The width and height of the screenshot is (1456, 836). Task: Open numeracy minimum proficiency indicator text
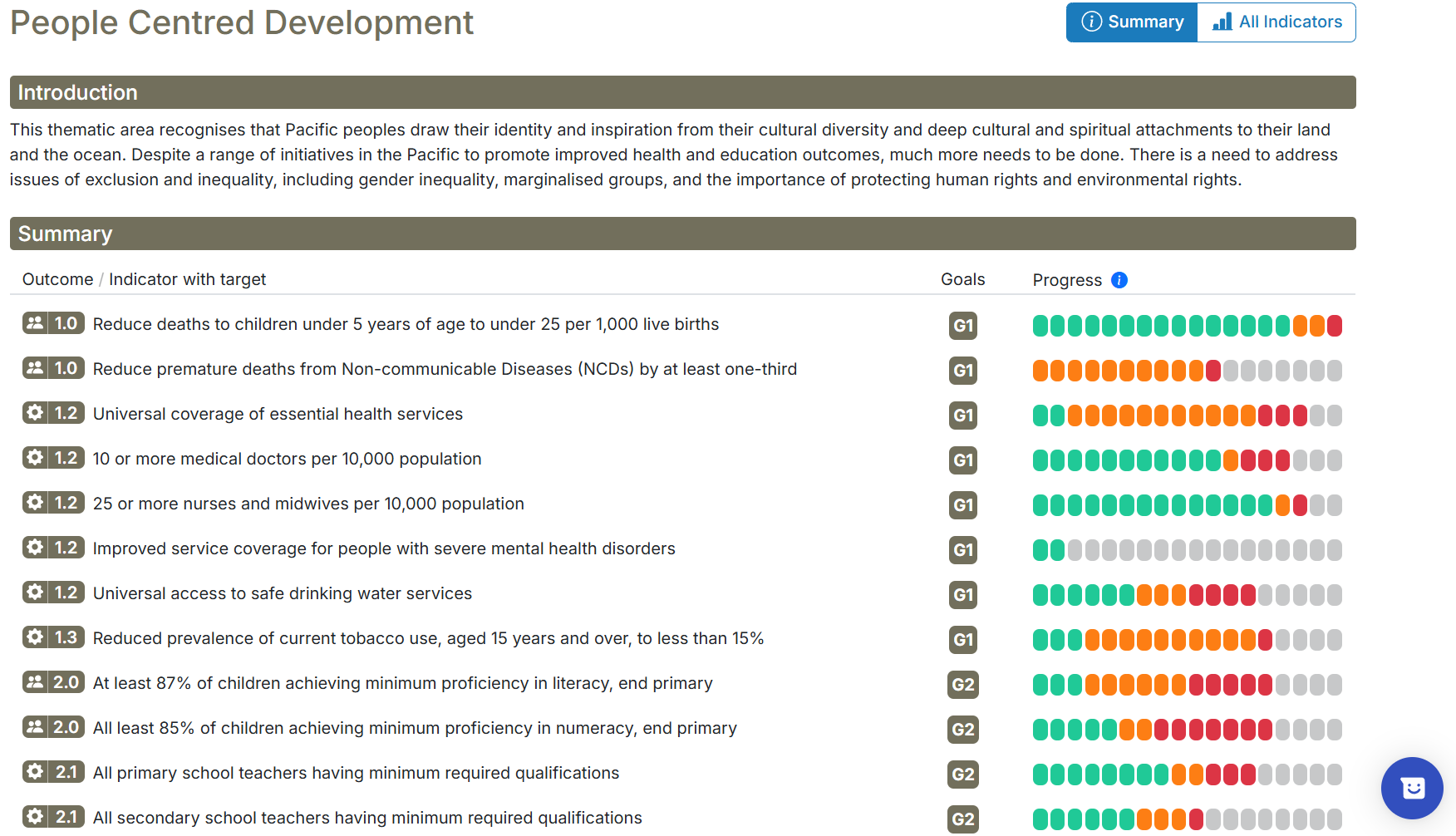pos(415,728)
